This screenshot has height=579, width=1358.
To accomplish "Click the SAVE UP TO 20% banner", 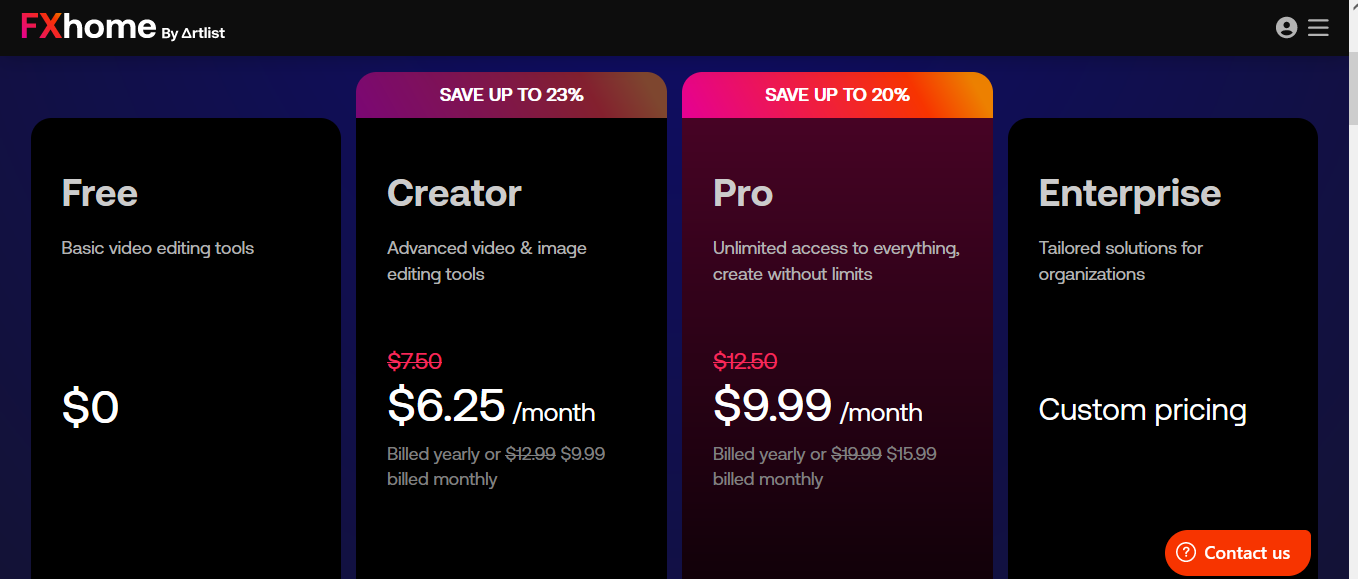I will coord(837,95).
